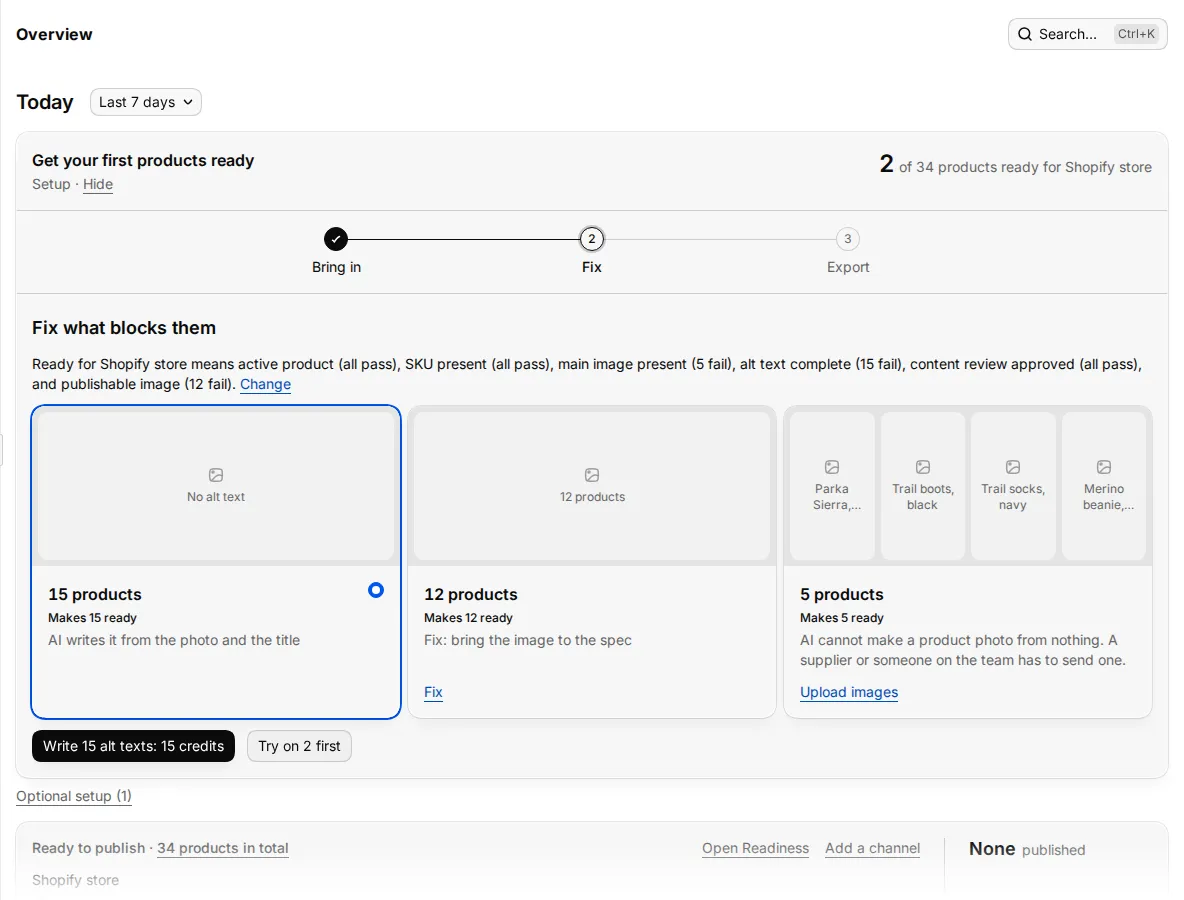Select the Trail boots, black thumbnail
This screenshot has height=900, width=1184.
click(x=923, y=485)
